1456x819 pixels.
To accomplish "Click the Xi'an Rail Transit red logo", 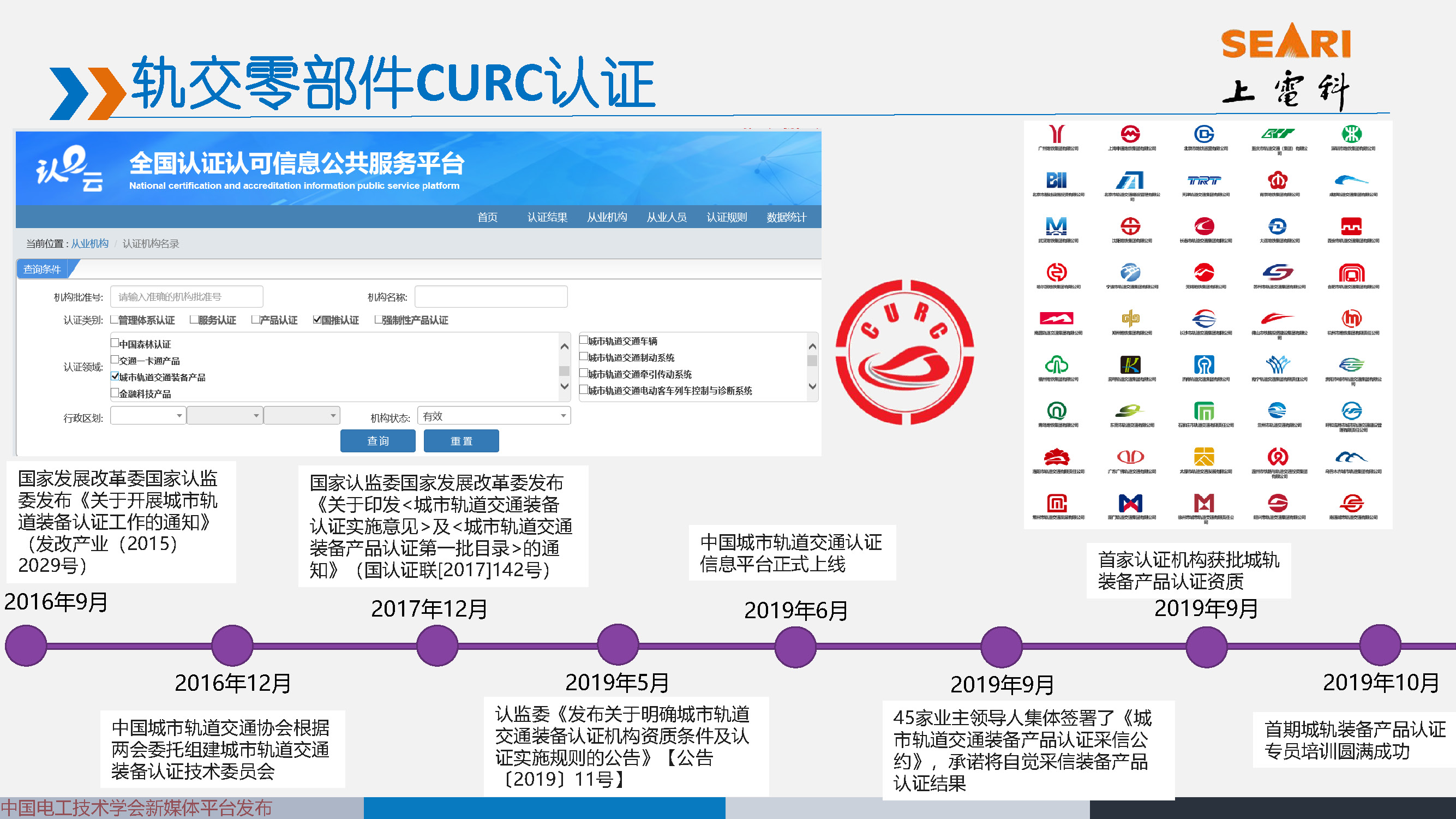I will point(1351,226).
